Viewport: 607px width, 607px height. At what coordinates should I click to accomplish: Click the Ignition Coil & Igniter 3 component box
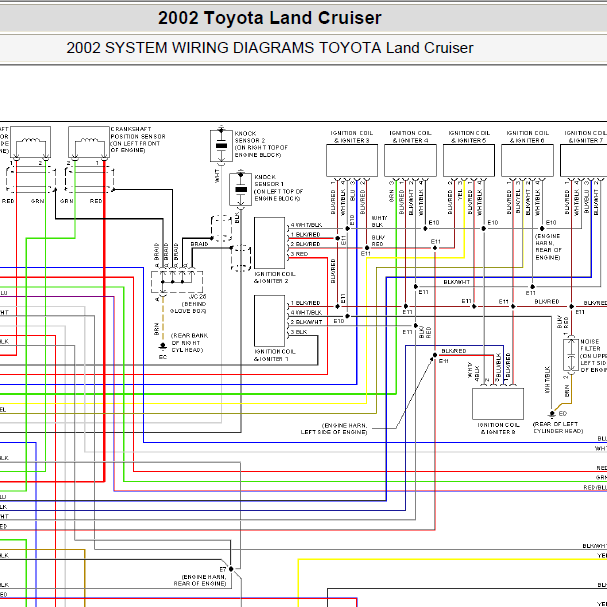352,161
